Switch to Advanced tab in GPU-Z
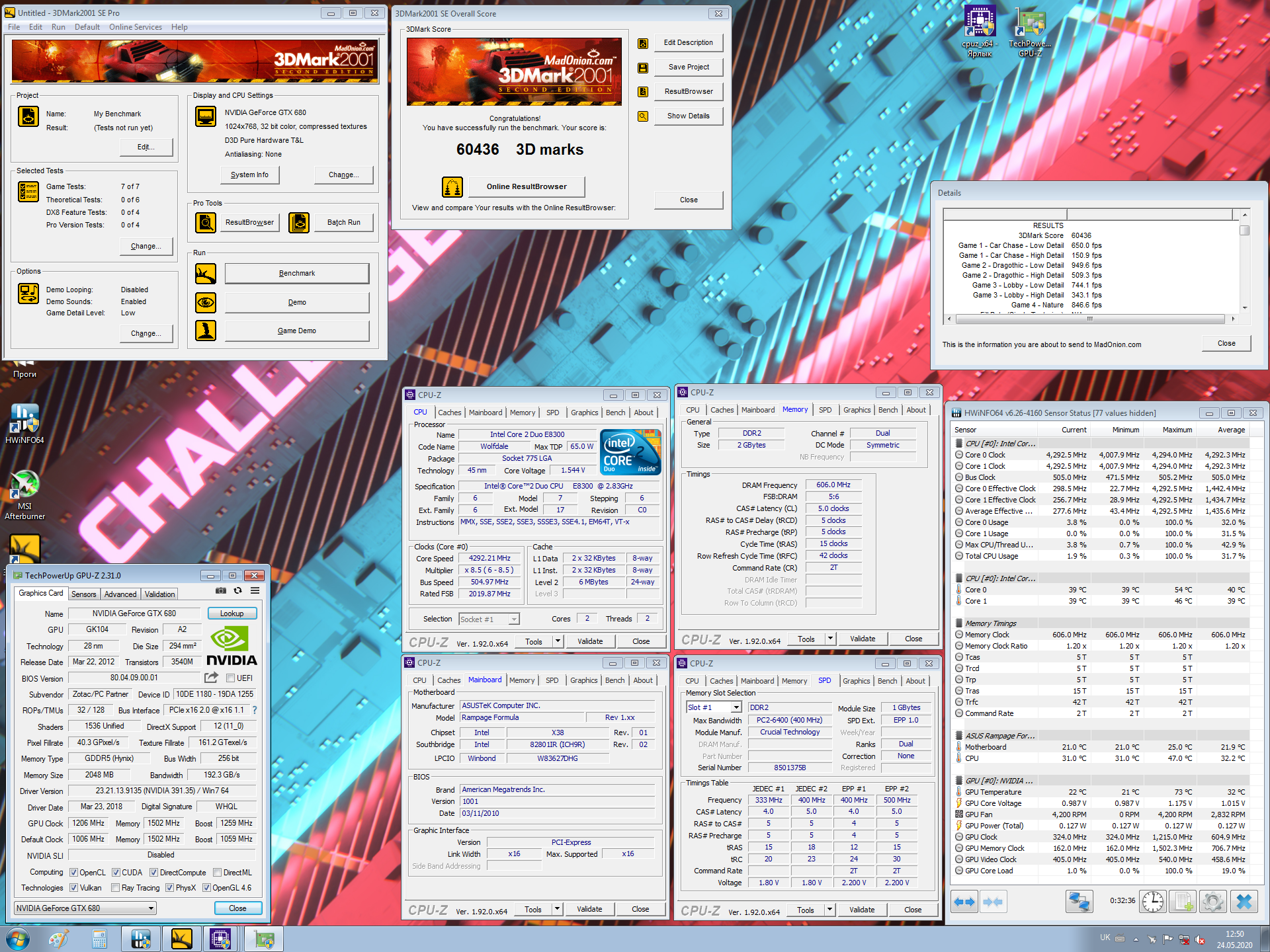Image resolution: width=1270 pixels, height=952 pixels. pyautogui.click(x=120, y=594)
